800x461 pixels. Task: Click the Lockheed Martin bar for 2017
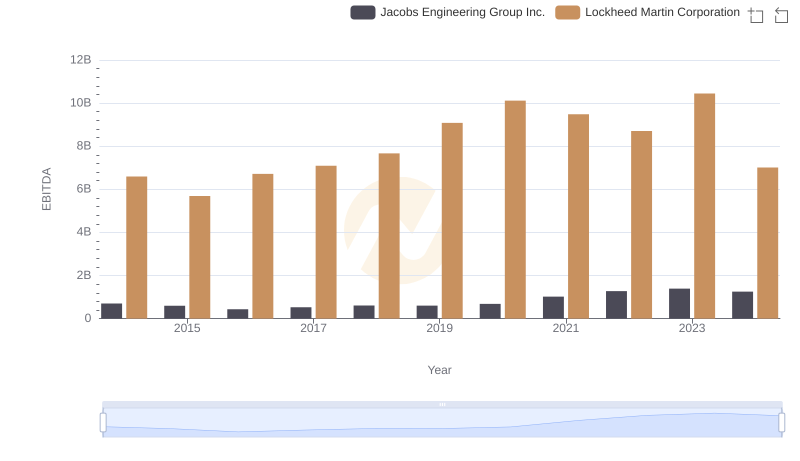pyautogui.click(x=326, y=242)
